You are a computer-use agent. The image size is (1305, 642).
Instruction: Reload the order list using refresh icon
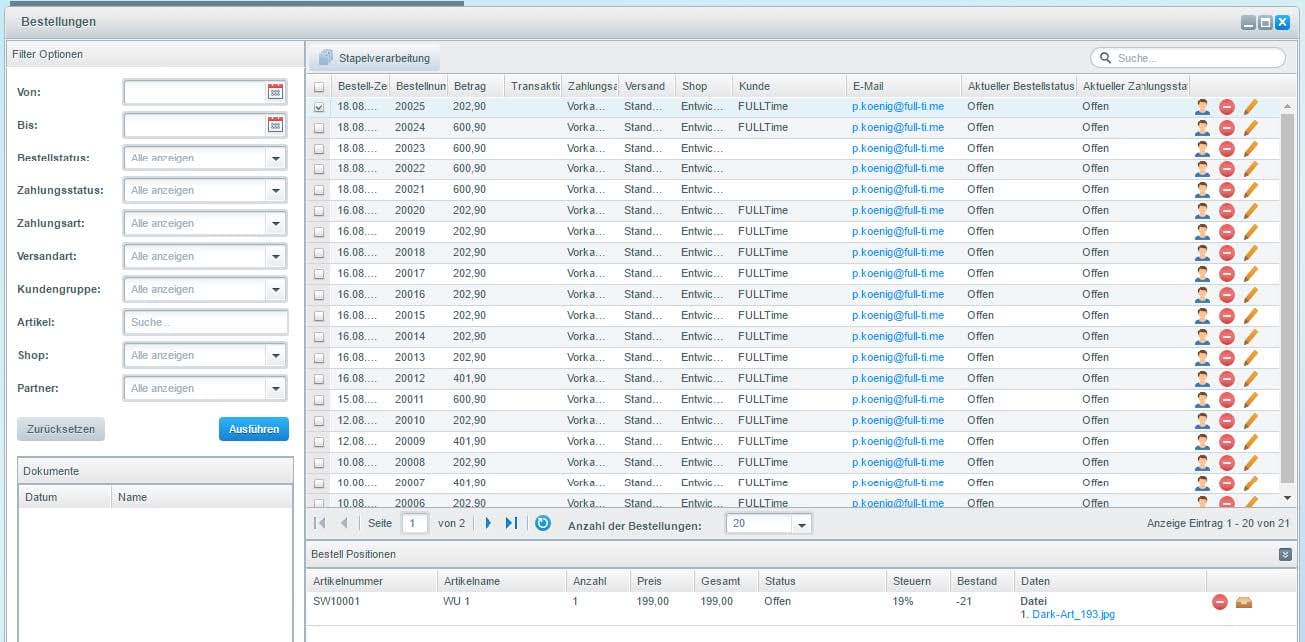[542, 523]
